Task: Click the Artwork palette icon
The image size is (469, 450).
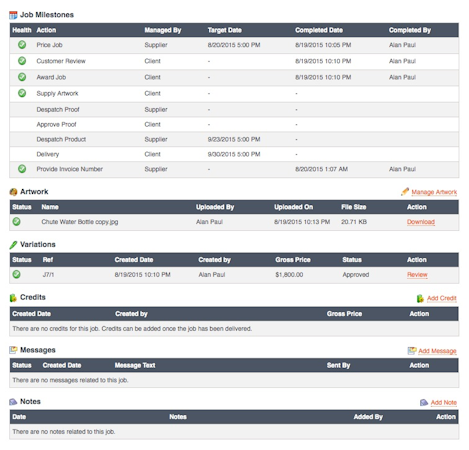Action: click(13, 192)
